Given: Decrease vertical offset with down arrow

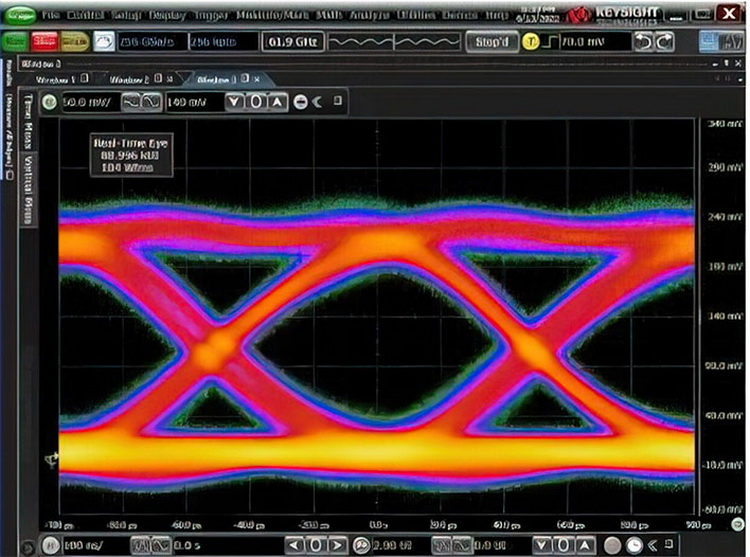Looking at the screenshot, I should click(x=234, y=101).
